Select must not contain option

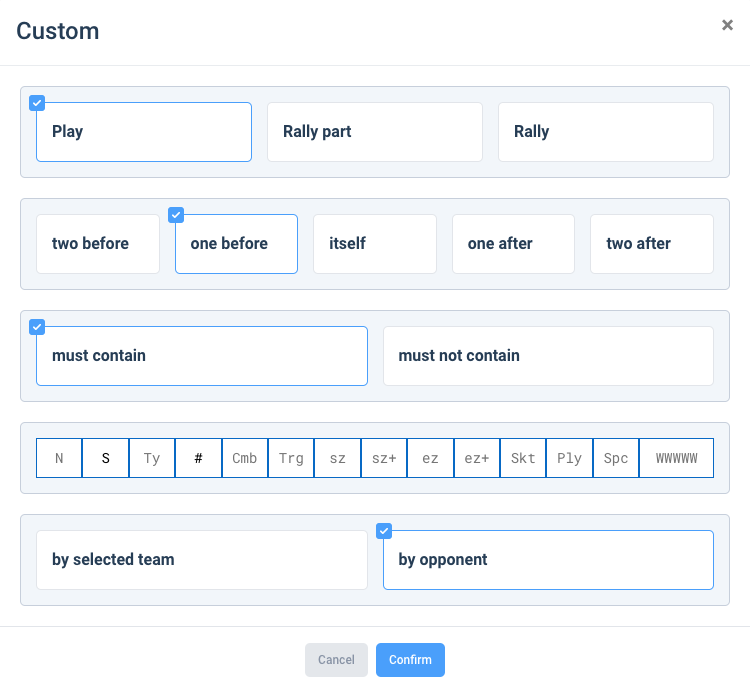pos(548,356)
